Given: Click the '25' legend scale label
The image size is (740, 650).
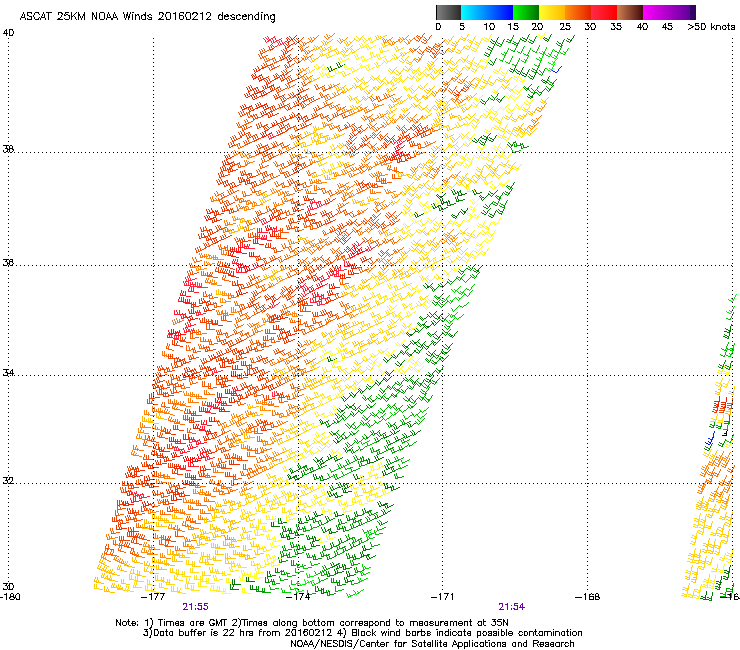Looking at the screenshot, I should pyautogui.click(x=565, y=26).
